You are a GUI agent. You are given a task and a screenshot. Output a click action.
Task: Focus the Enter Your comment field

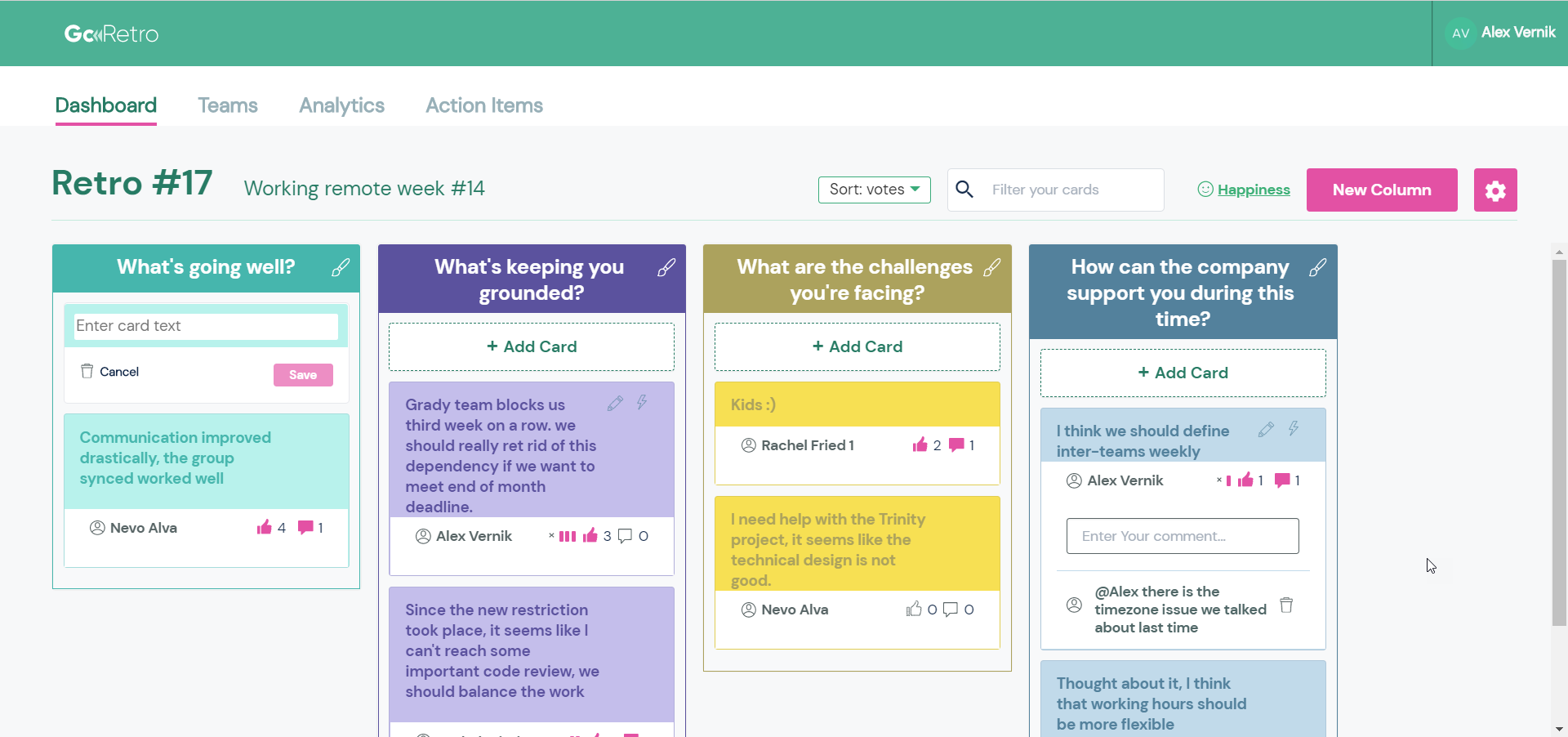[x=1182, y=536]
